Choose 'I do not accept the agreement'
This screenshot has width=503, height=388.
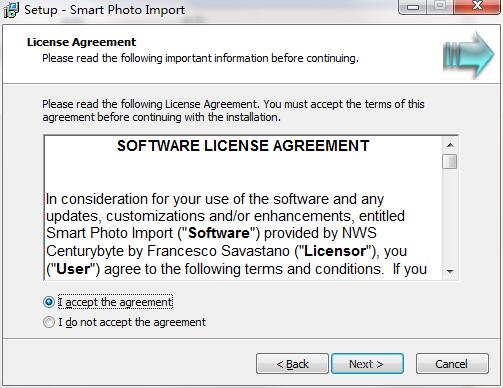[x=49, y=322]
